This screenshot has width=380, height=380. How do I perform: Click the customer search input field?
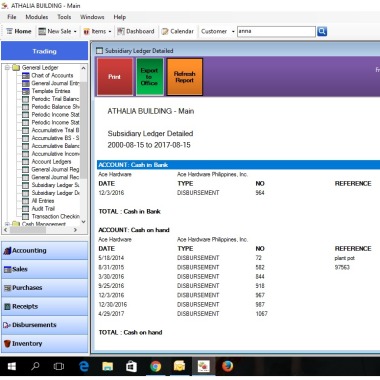[276, 31]
